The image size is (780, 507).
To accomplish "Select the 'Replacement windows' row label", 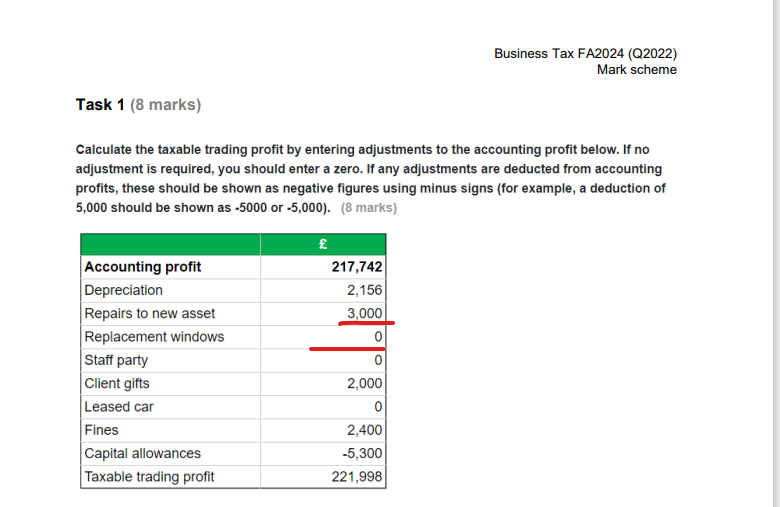I will point(154,337).
